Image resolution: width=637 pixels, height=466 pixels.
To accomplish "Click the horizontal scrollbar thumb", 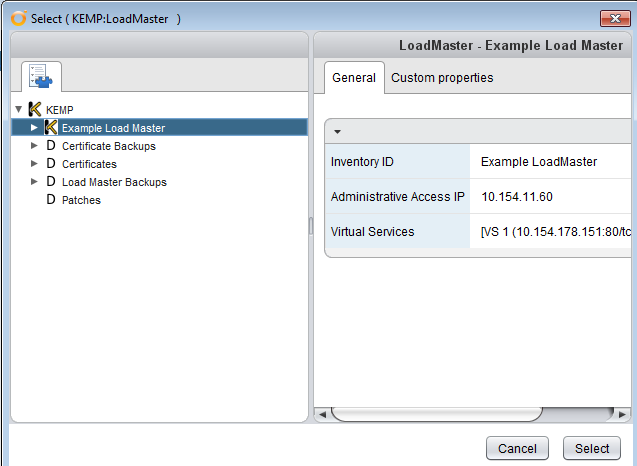I will [437, 414].
